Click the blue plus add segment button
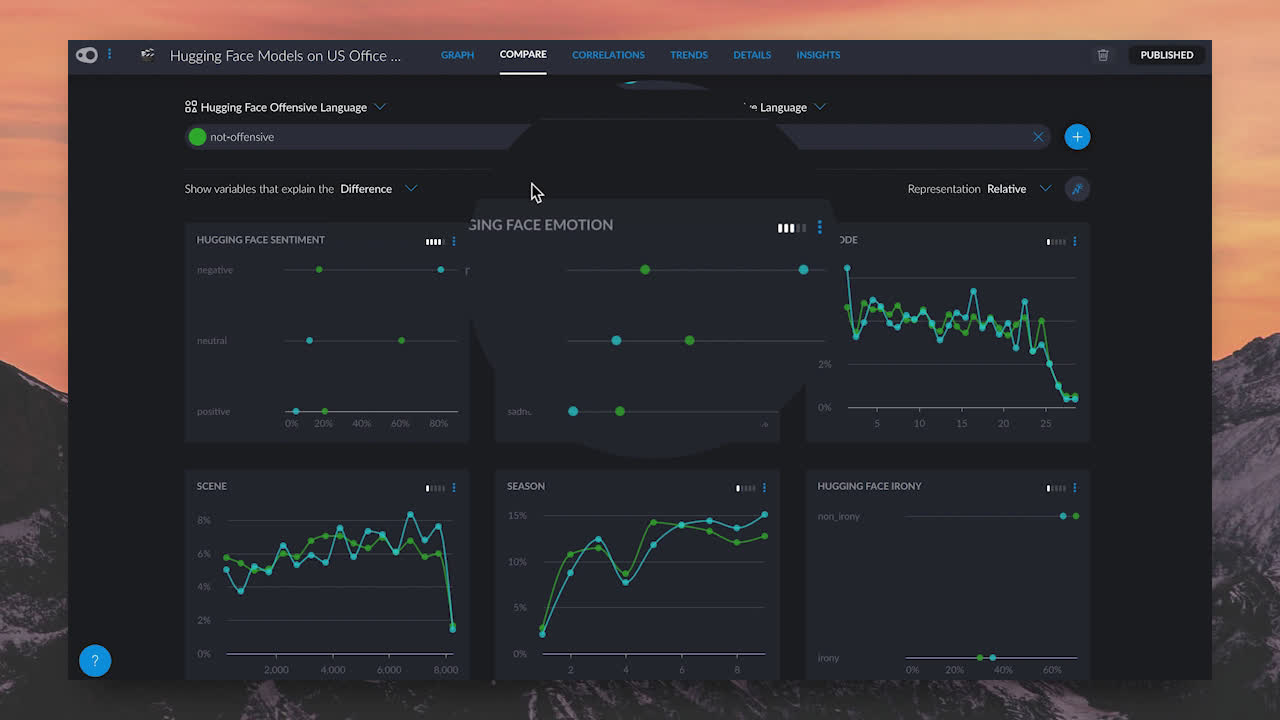The width and height of the screenshot is (1280, 720). [x=1077, y=137]
